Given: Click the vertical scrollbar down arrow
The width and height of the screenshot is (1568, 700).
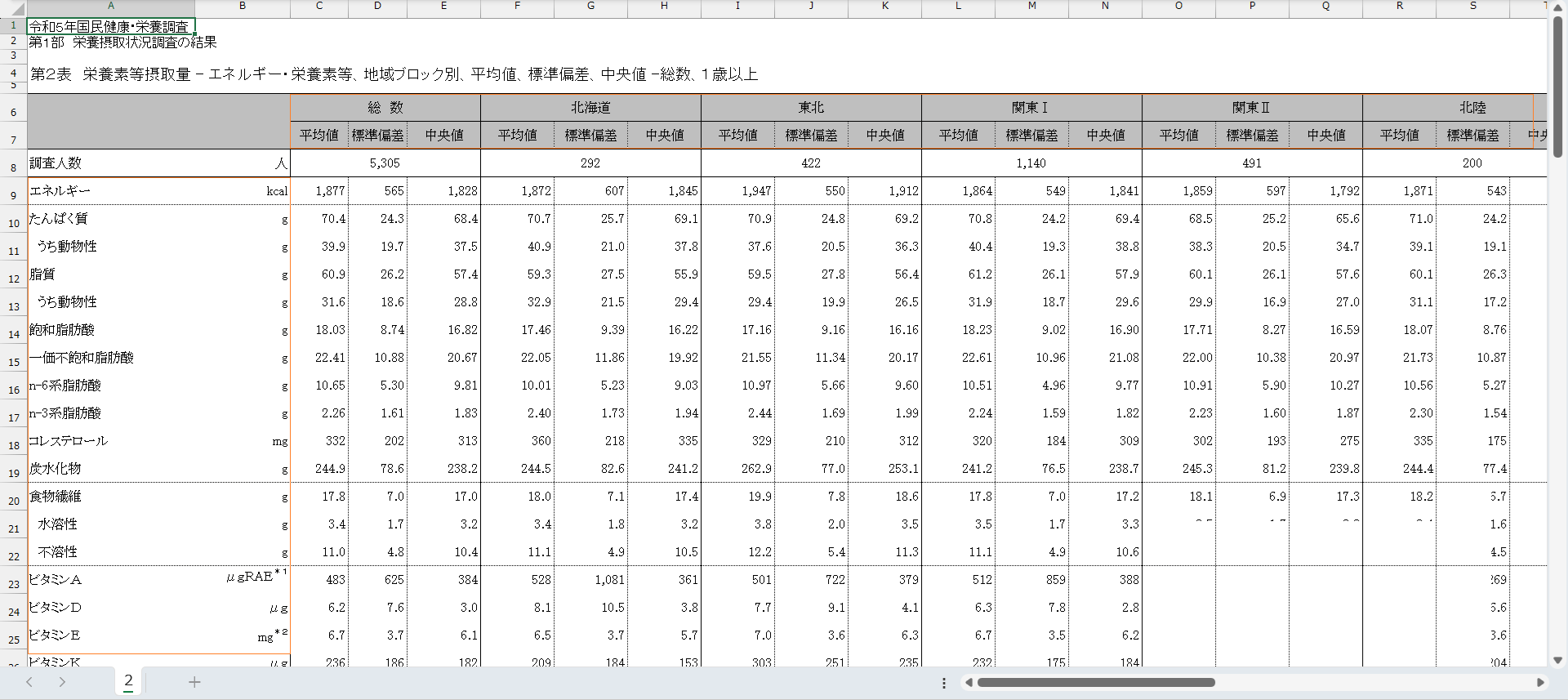Looking at the screenshot, I should (x=1557, y=660).
